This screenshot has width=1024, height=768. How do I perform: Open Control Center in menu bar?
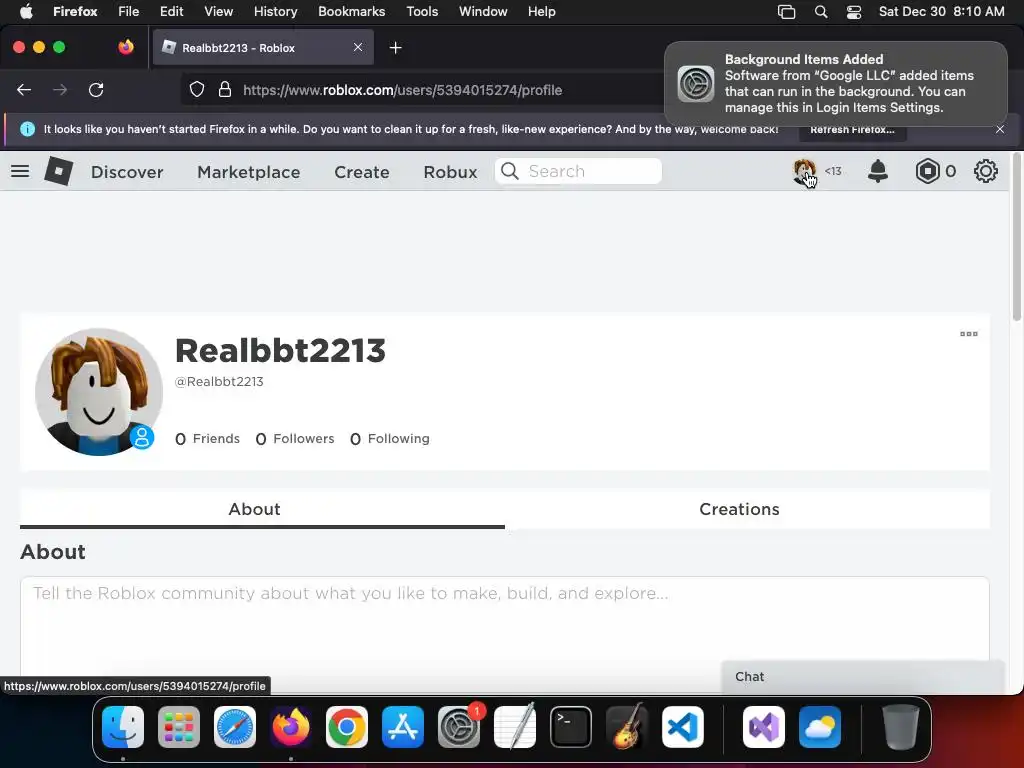854,12
